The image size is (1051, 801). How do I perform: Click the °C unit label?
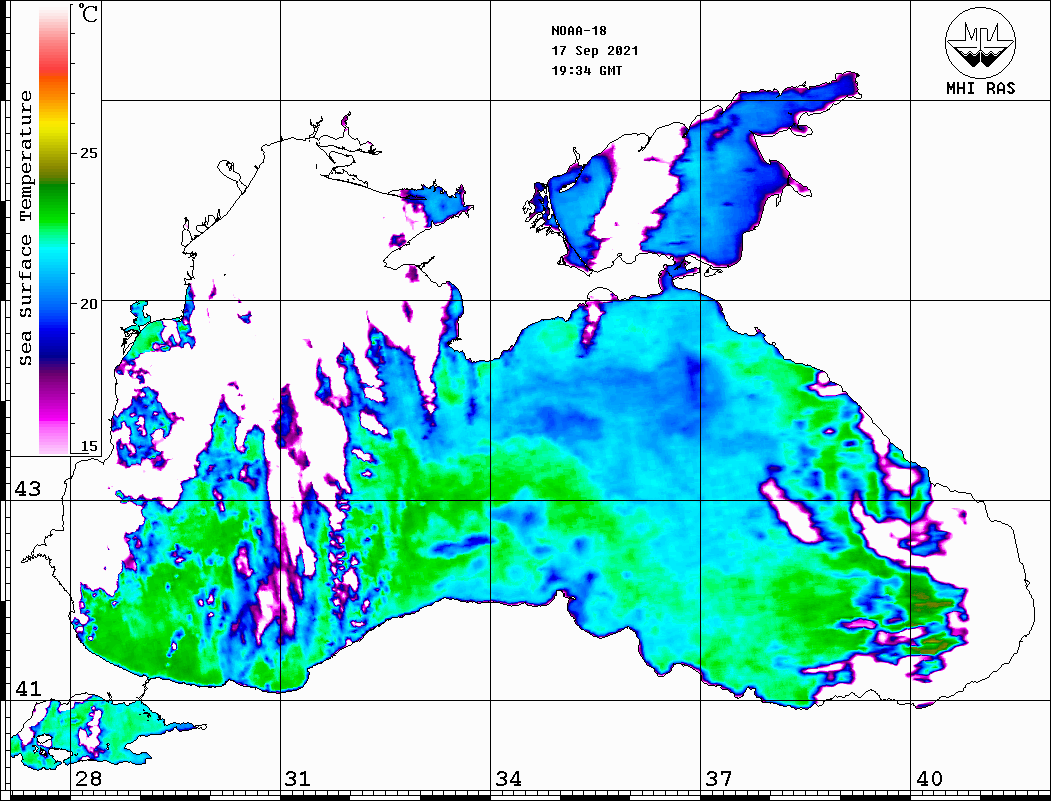(x=88, y=13)
